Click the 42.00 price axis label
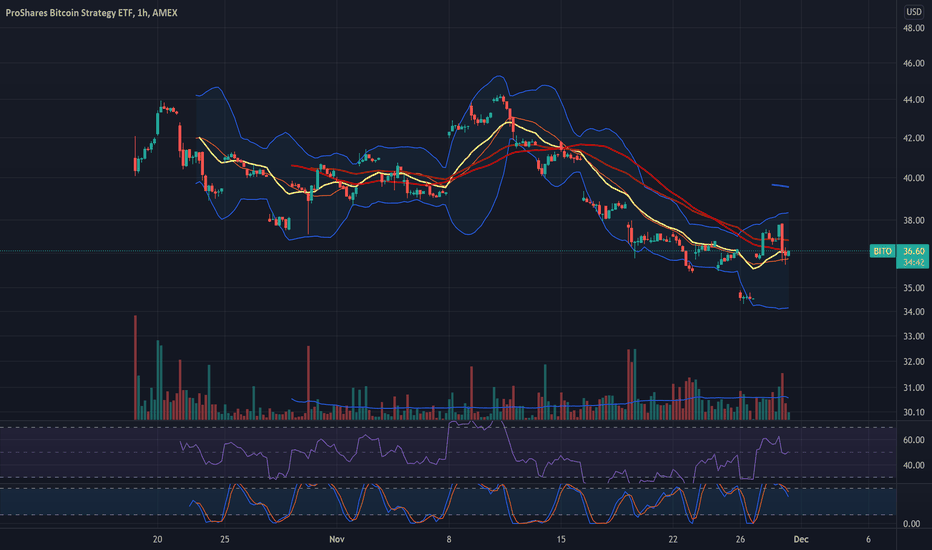Viewport: 932px width, 550px height. (914, 138)
